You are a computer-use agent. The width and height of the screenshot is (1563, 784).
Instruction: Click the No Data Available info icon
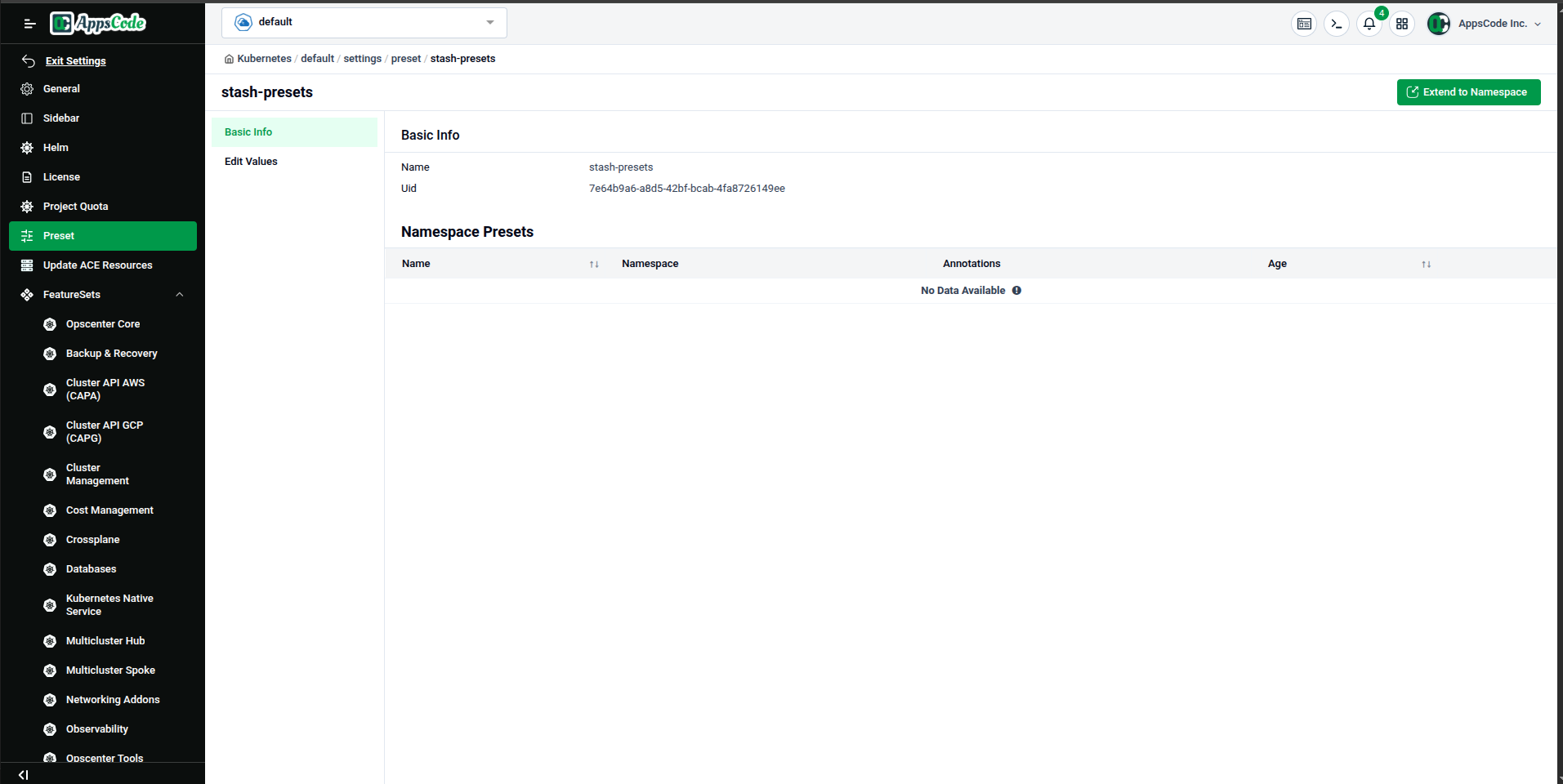(x=1016, y=290)
